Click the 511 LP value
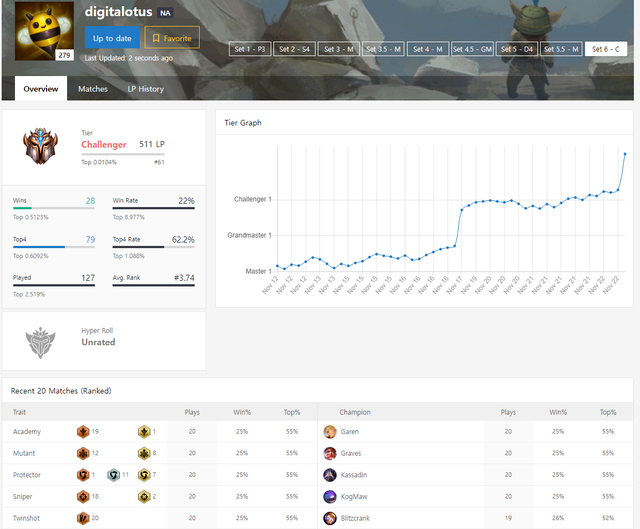The image size is (640, 529). click(x=152, y=144)
